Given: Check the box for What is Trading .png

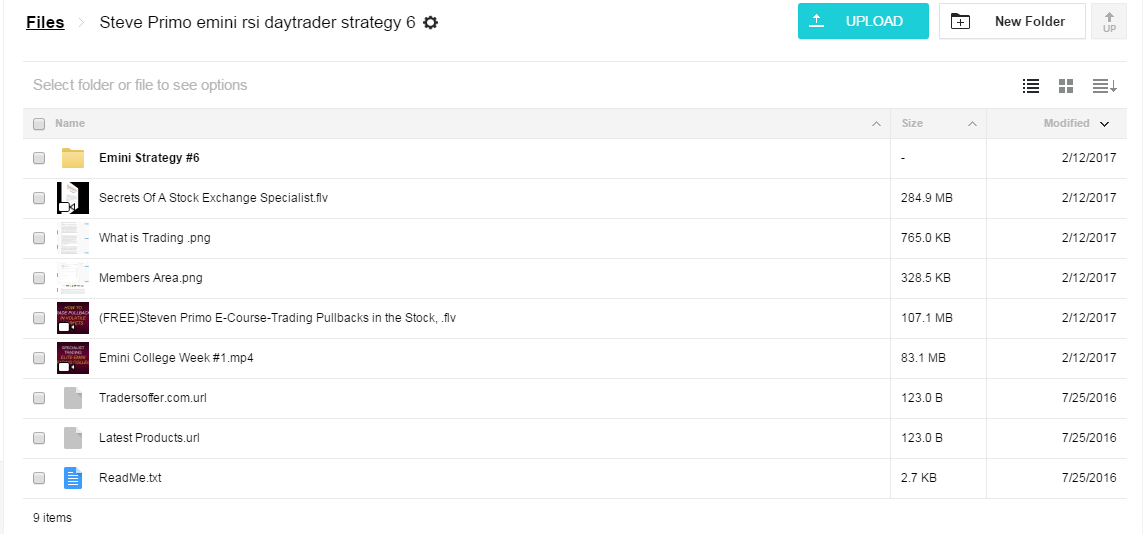Looking at the screenshot, I should click(x=39, y=238).
